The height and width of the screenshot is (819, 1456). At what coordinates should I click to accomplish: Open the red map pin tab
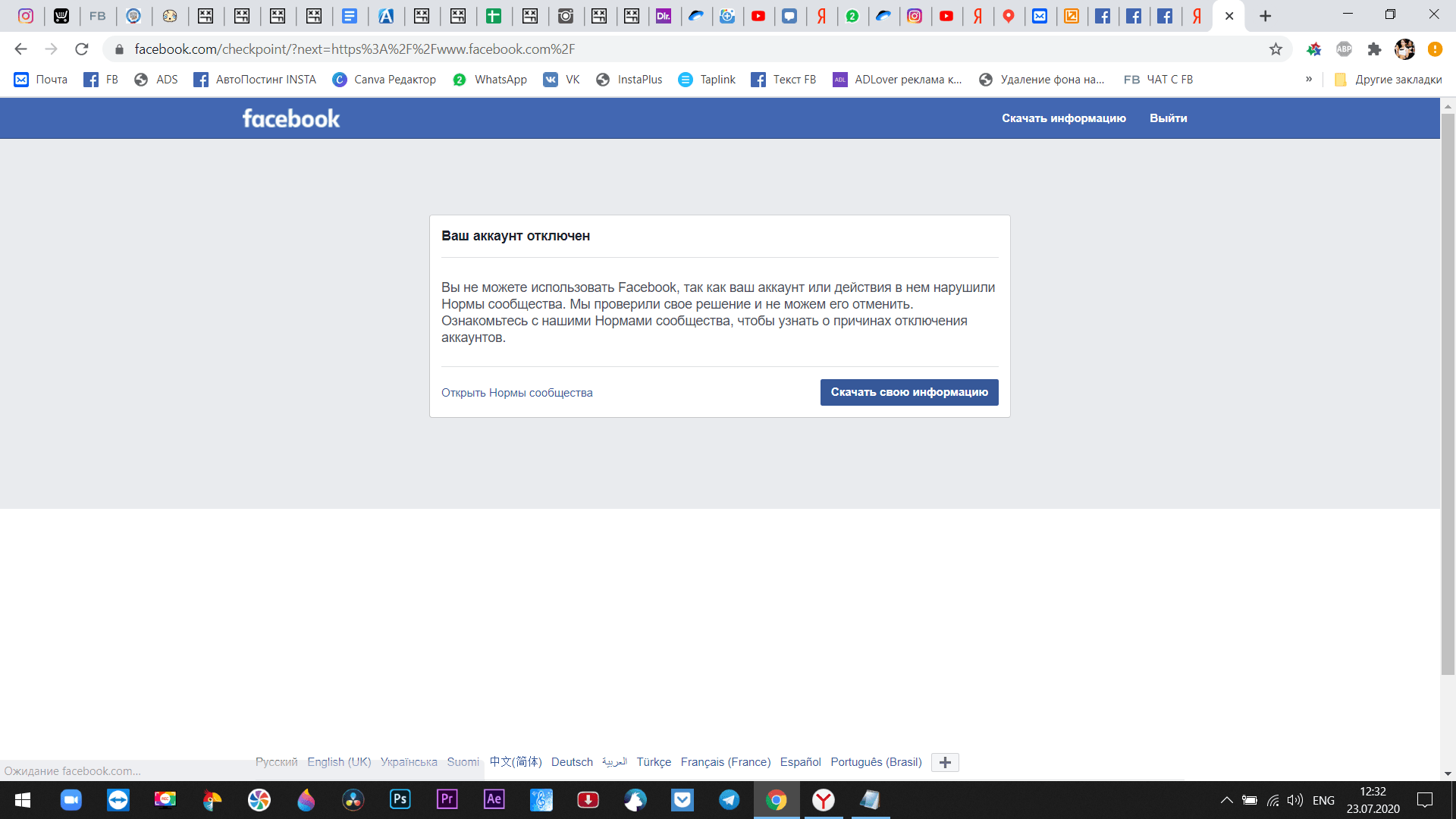1009,16
